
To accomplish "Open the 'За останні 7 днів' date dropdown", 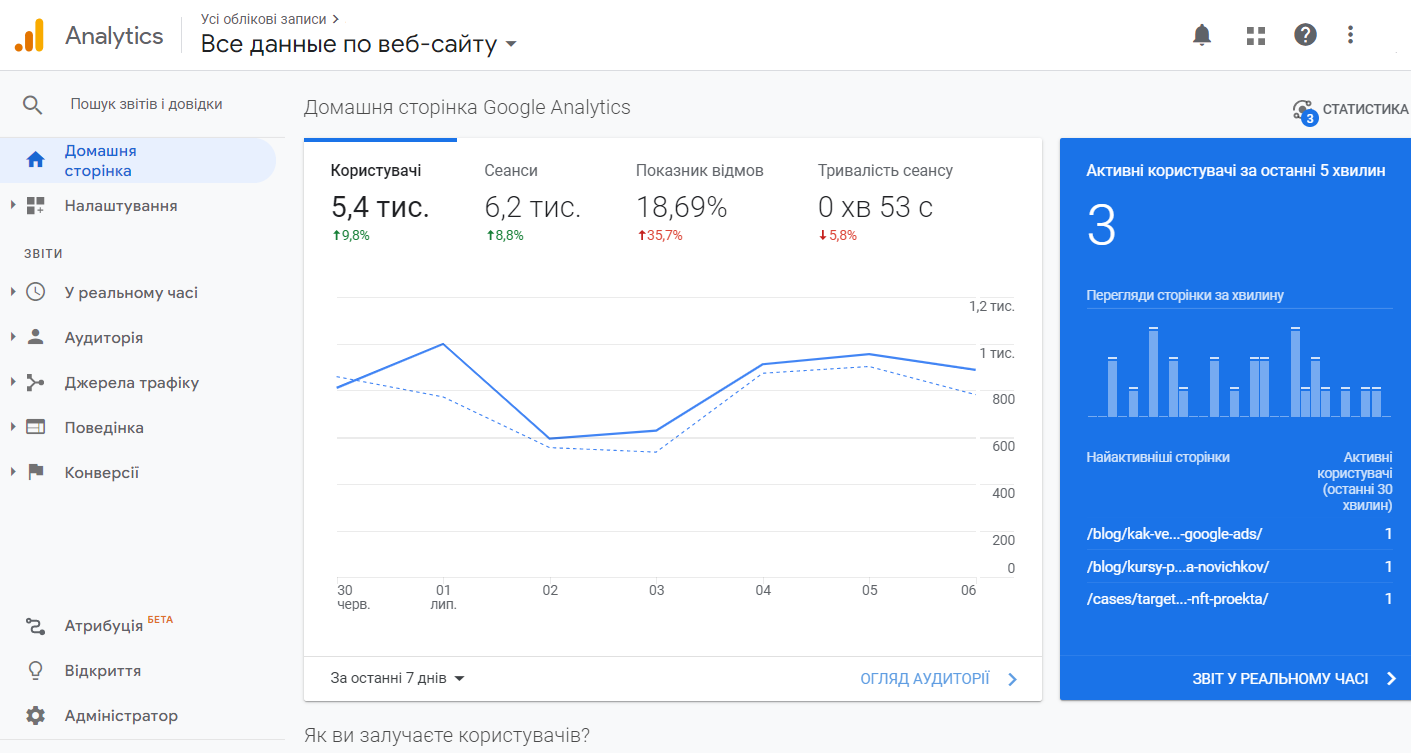I will pos(398,678).
